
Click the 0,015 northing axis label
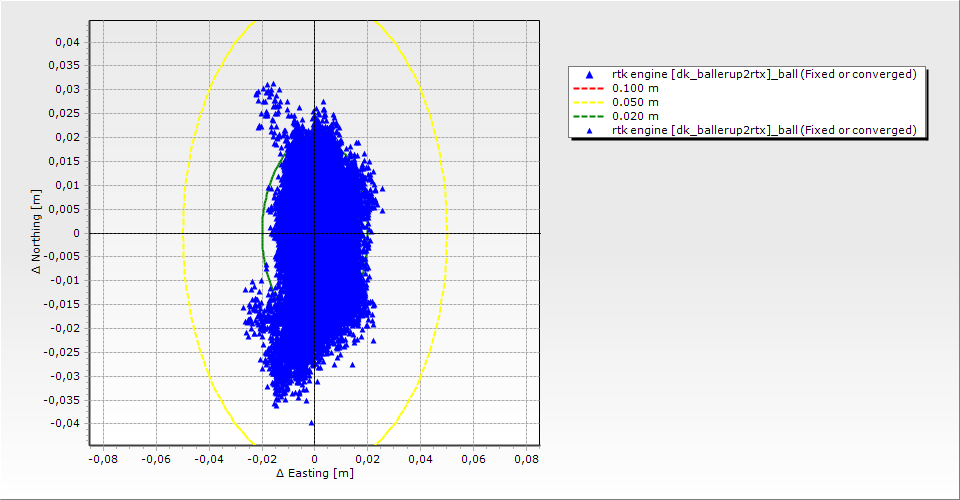click(64, 161)
